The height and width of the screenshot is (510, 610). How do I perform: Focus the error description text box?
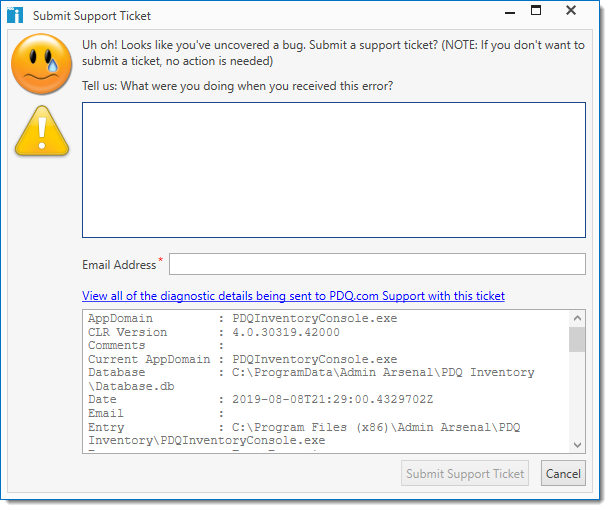333,169
